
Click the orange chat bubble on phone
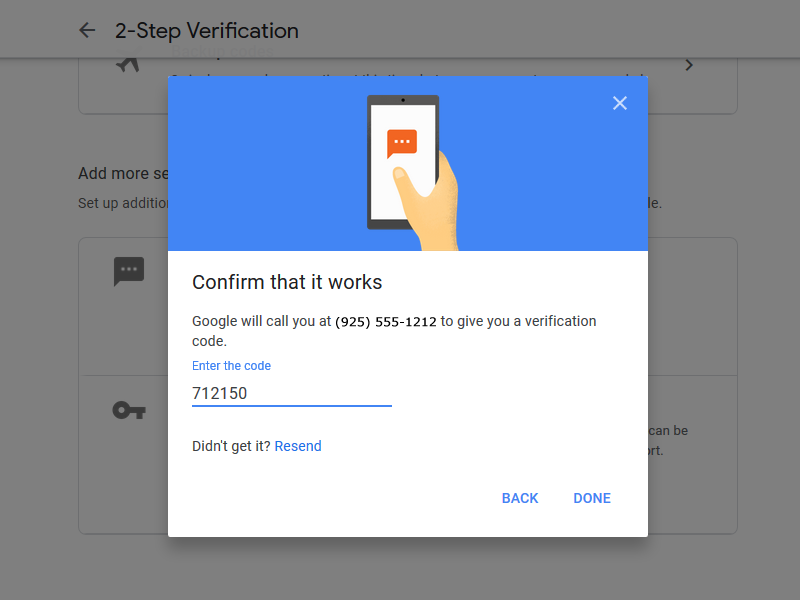pyautogui.click(x=402, y=144)
